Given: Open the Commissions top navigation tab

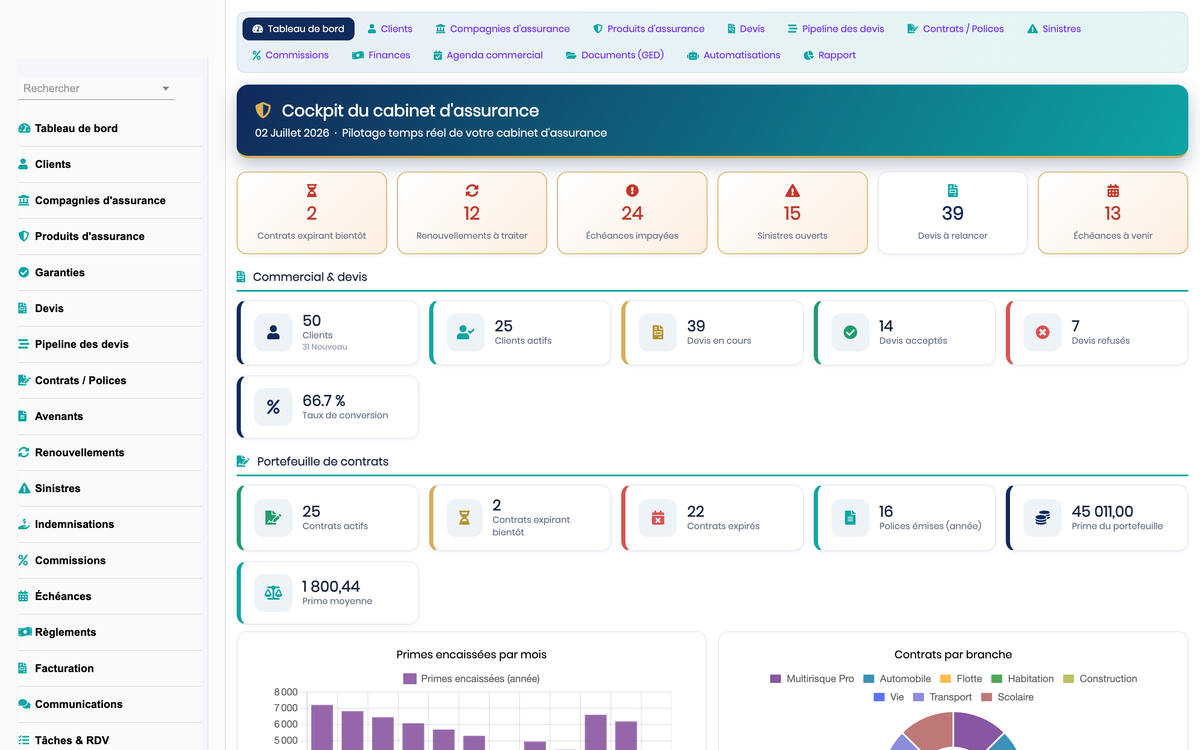Looking at the screenshot, I should pos(290,55).
